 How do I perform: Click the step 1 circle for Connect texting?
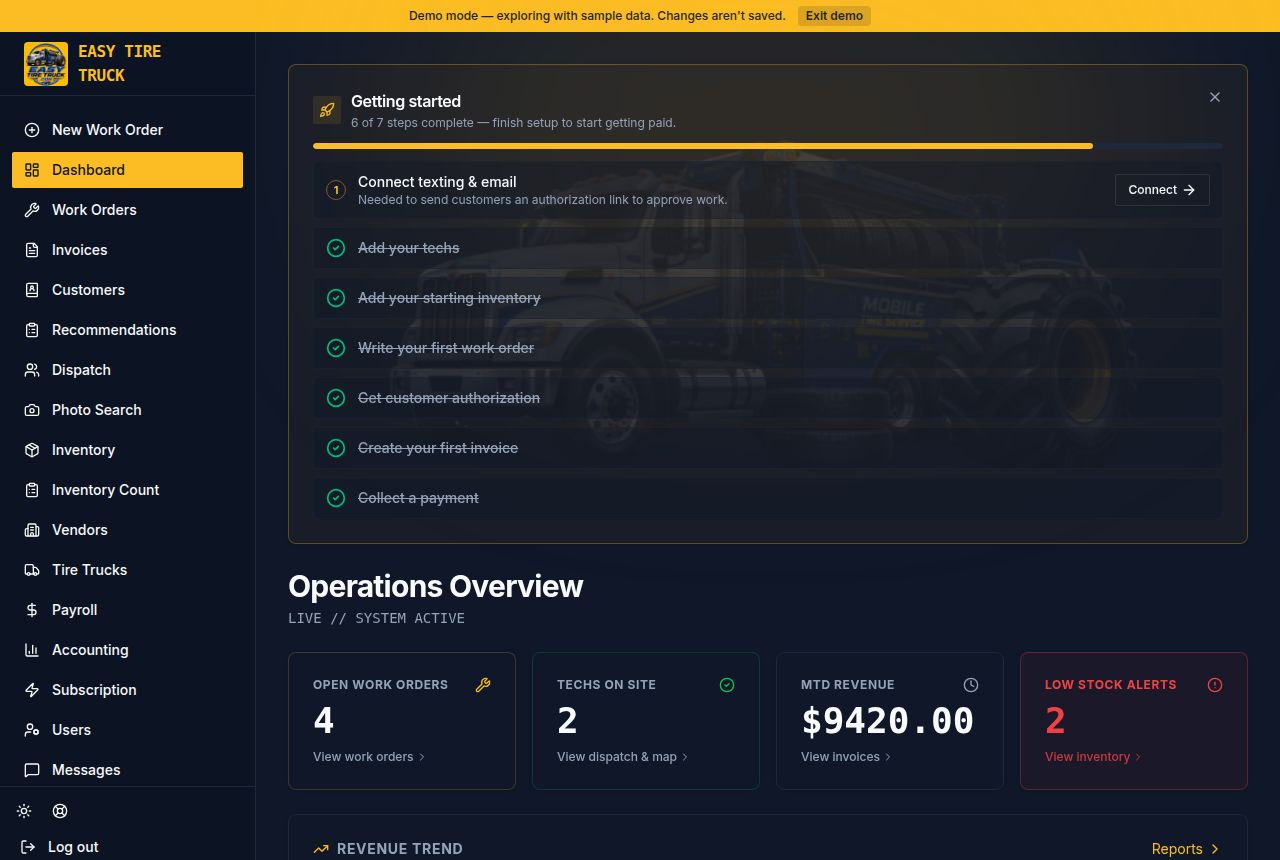(x=336, y=190)
